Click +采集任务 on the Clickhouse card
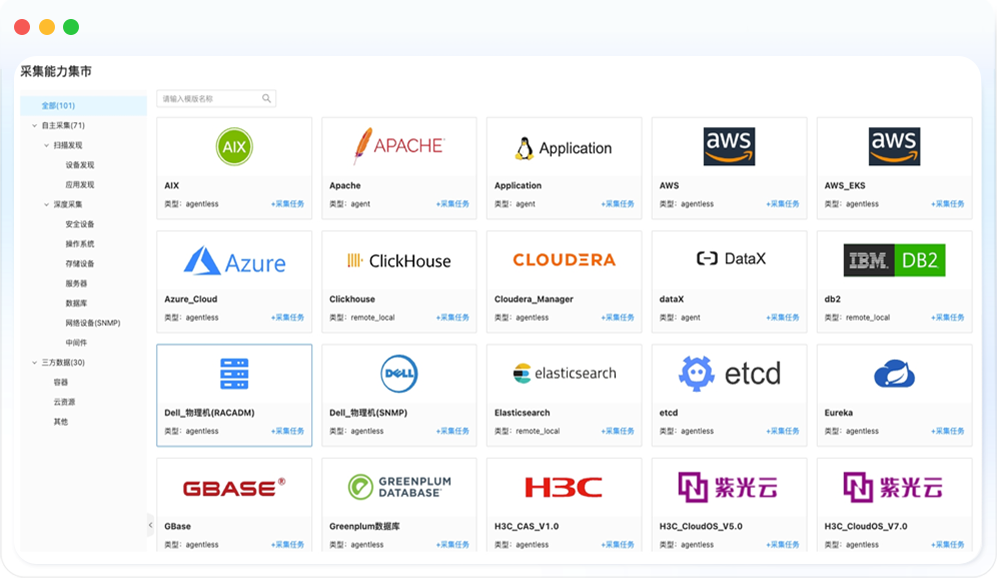This screenshot has width=997, height=578. 453,318
